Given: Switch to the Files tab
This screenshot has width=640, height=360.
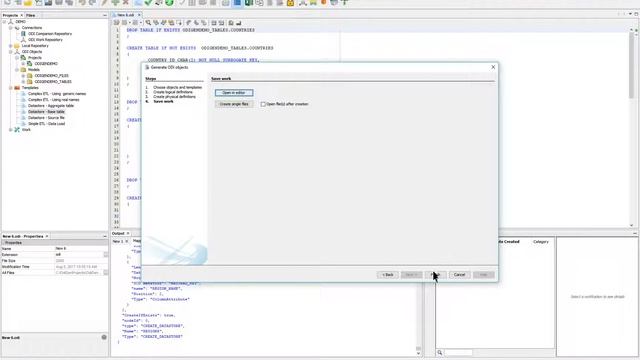Looking at the screenshot, I should pos(31,15).
